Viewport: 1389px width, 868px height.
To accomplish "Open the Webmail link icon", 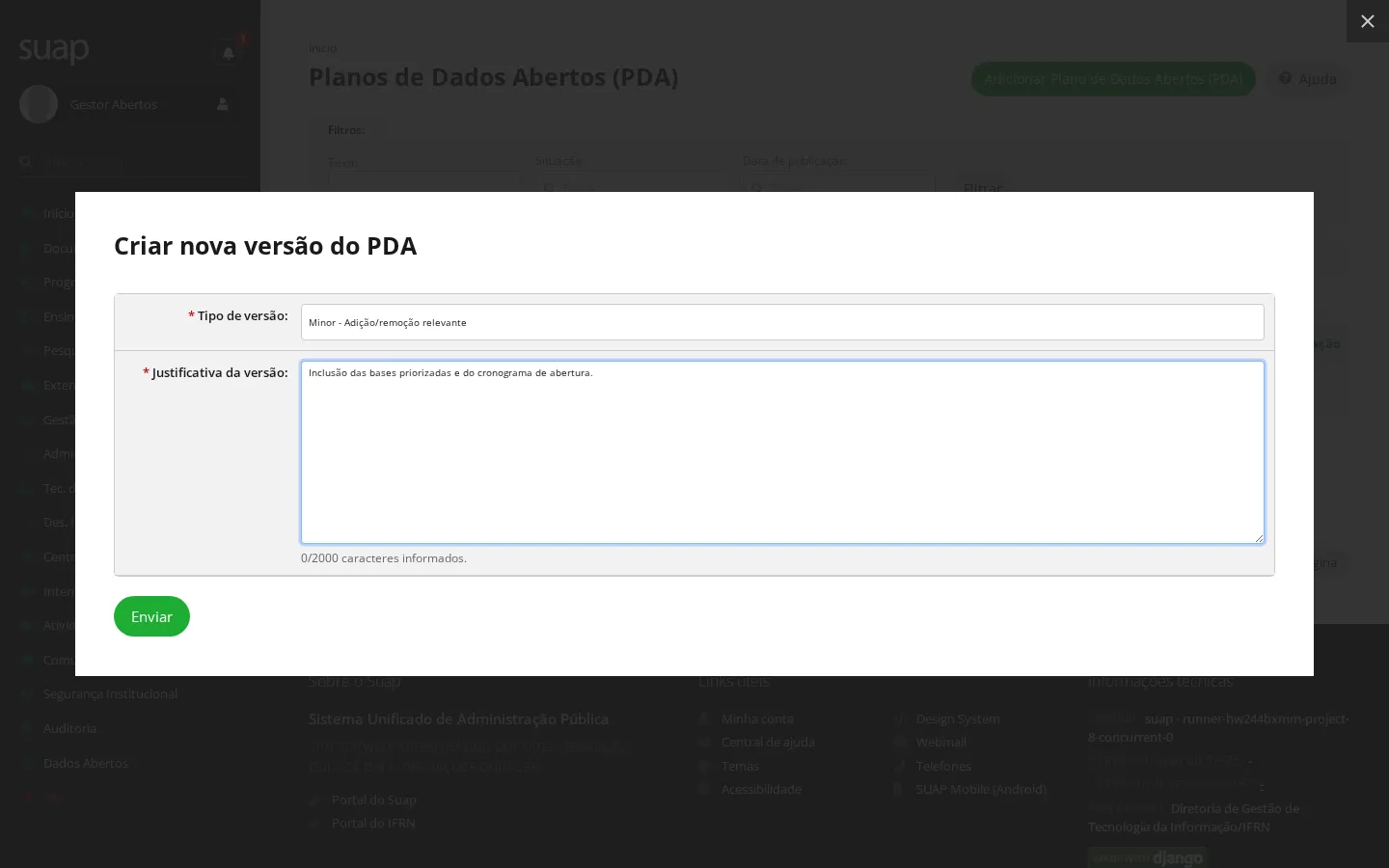I will coord(900,742).
